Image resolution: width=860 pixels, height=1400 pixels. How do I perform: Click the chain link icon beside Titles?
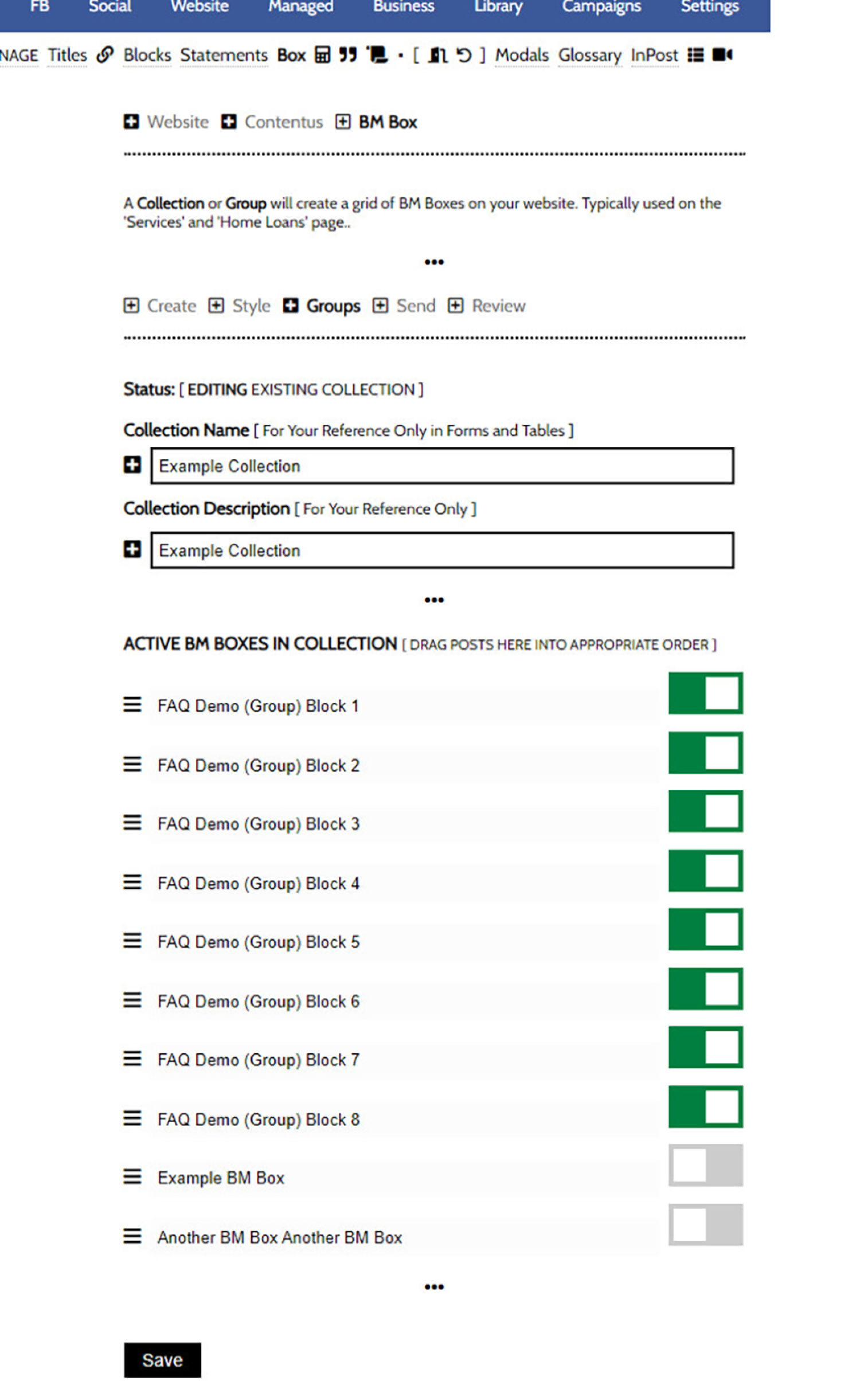click(105, 55)
